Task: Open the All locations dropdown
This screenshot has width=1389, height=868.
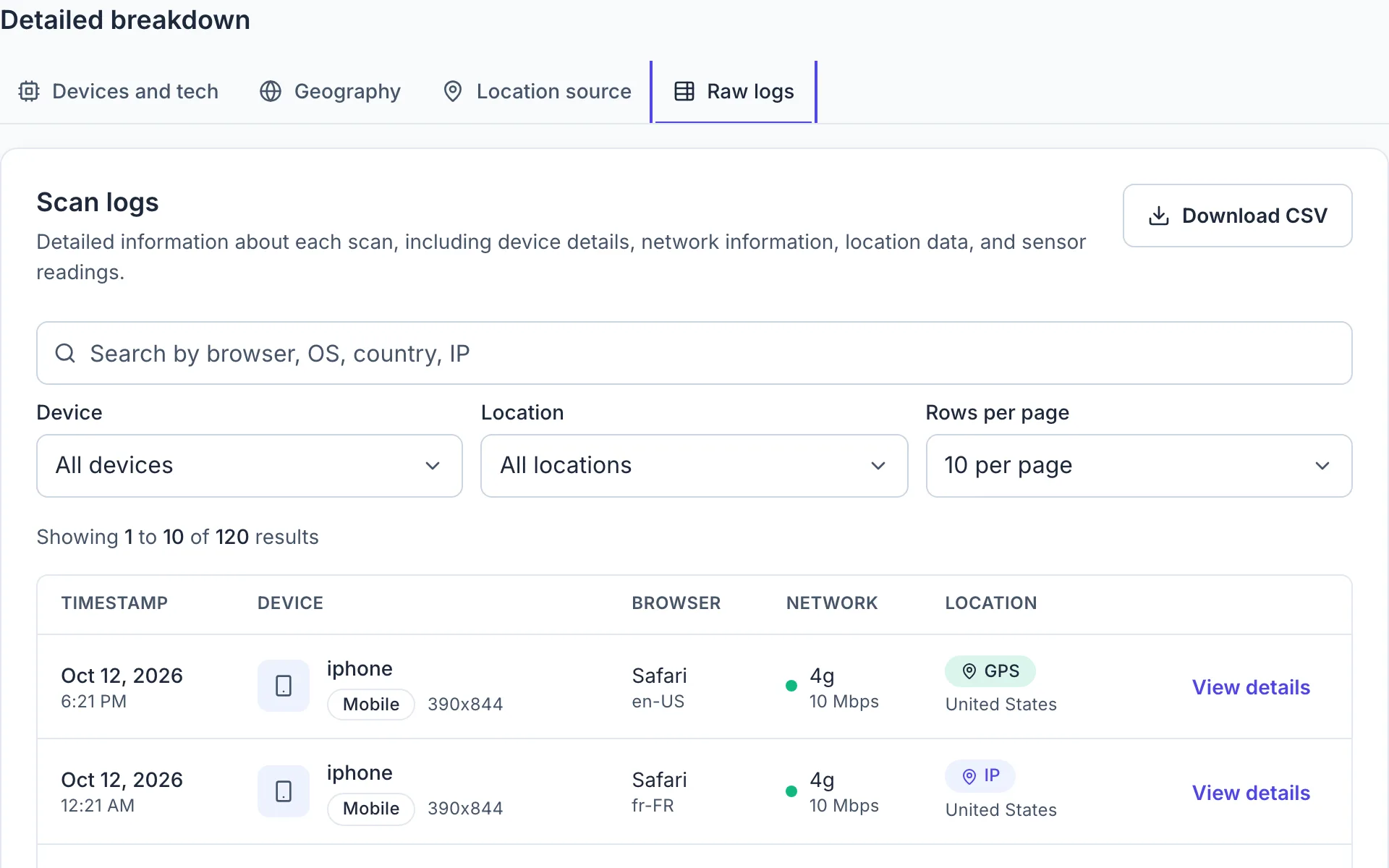Action: [694, 466]
